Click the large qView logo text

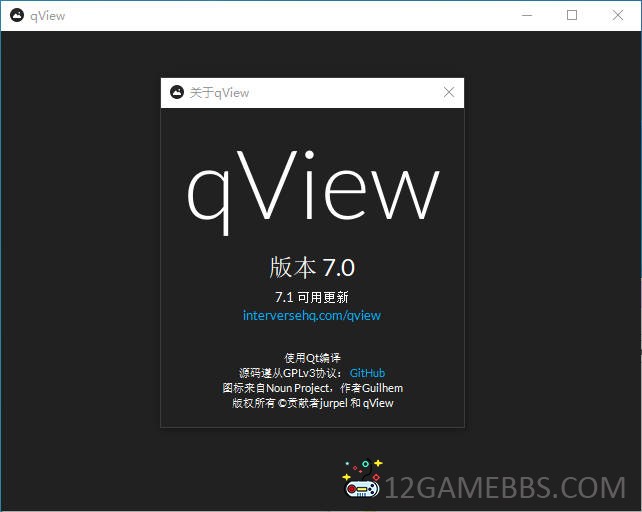pyautogui.click(x=313, y=192)
